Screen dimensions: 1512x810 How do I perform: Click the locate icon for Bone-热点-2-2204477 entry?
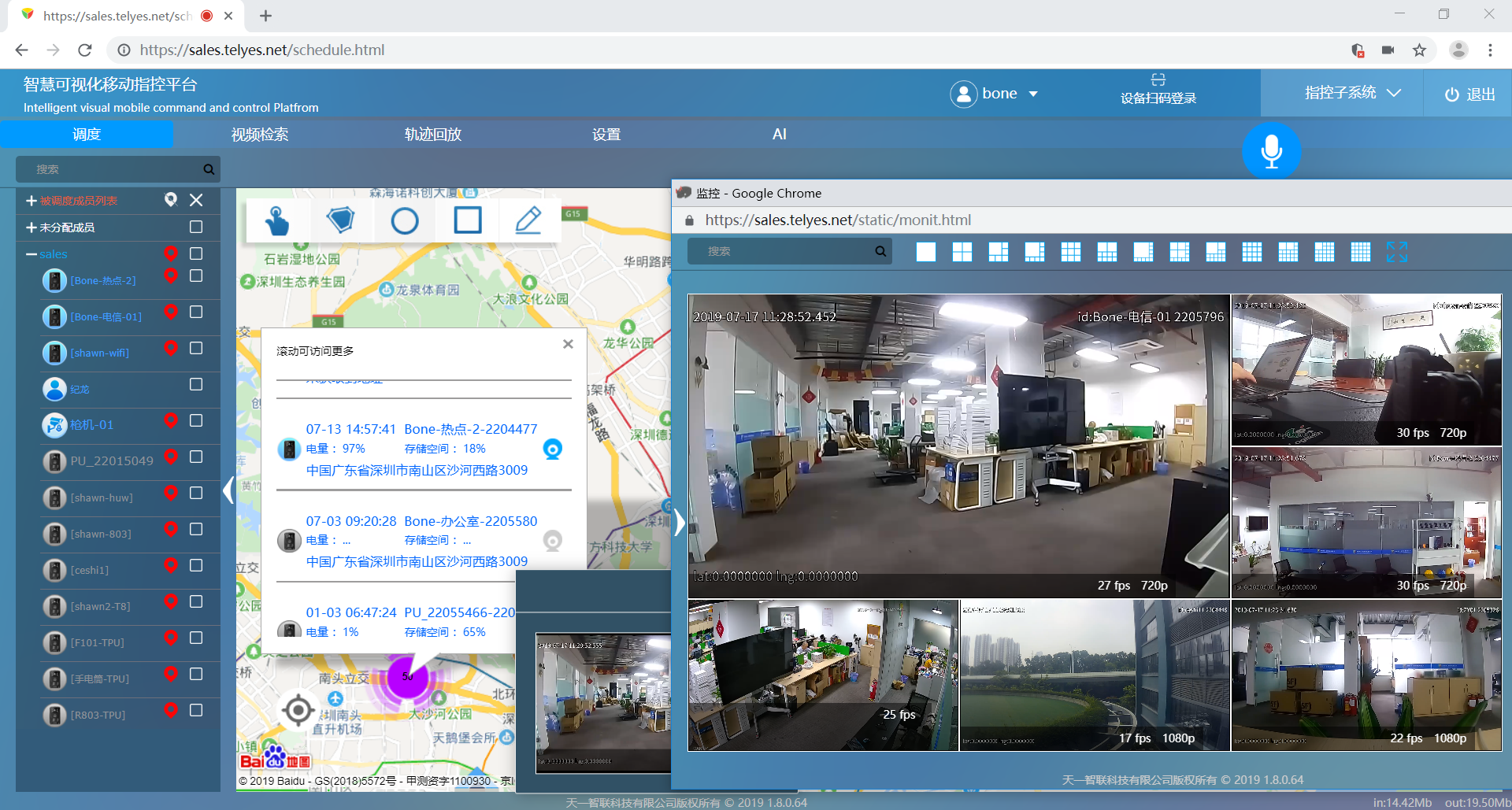click(553, 449)
